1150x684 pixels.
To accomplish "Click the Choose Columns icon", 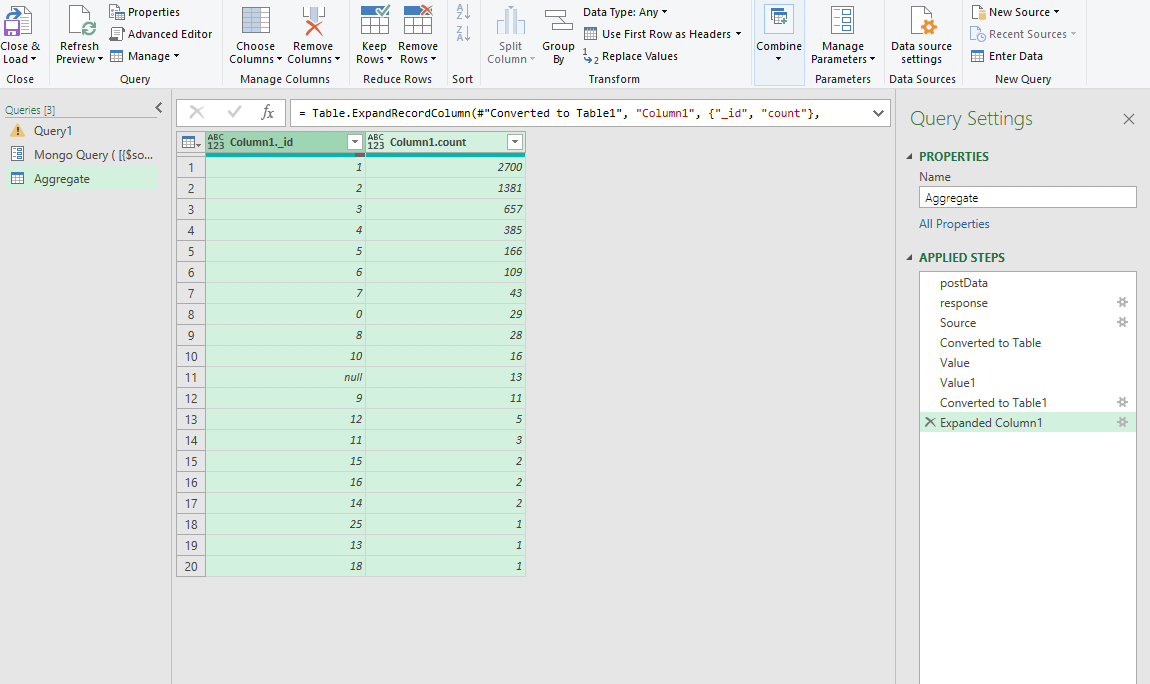I will pos(255,21).
